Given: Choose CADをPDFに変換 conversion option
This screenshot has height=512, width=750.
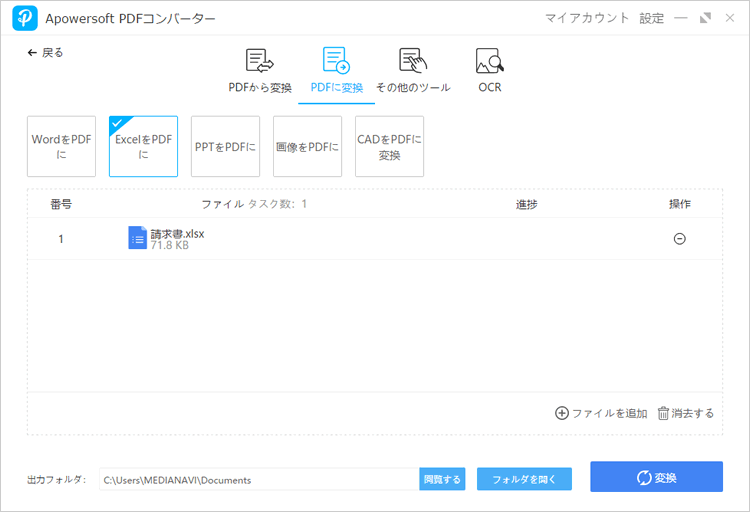Looking at the screenshot, I should tap(389, 146).
